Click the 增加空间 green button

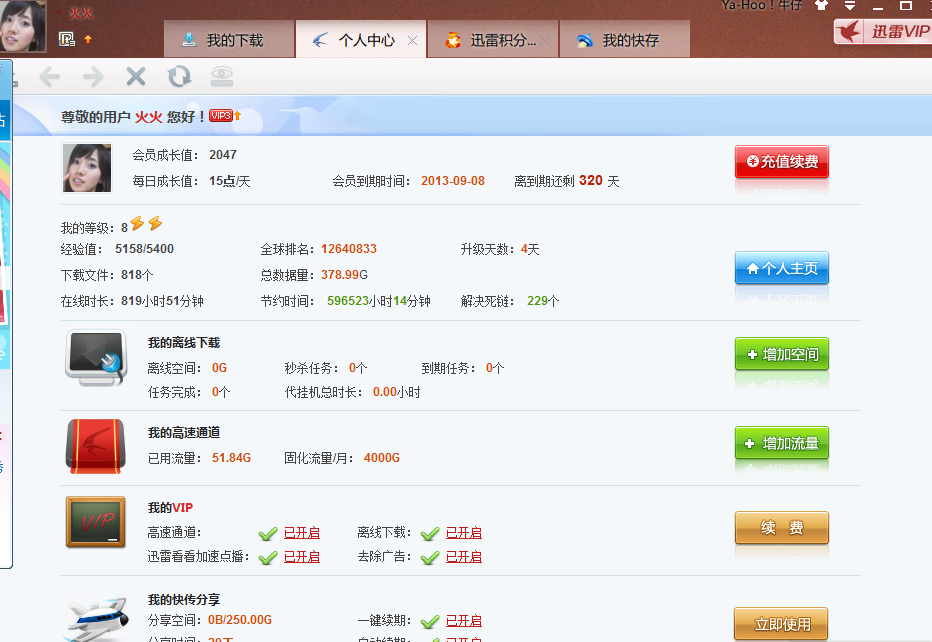[x=782, y=354]
